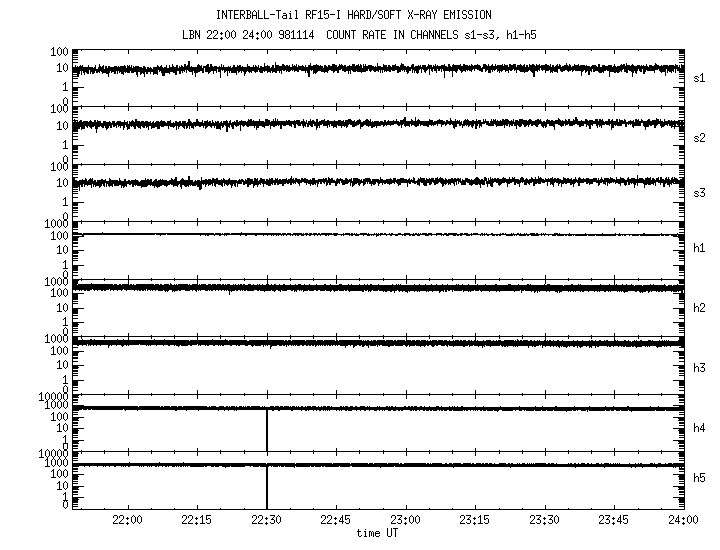This screenshot has width=720, height=550.
Task: Click the INTERBALL-Tail RF15-I plot title
Action: [x=367, y=15]
